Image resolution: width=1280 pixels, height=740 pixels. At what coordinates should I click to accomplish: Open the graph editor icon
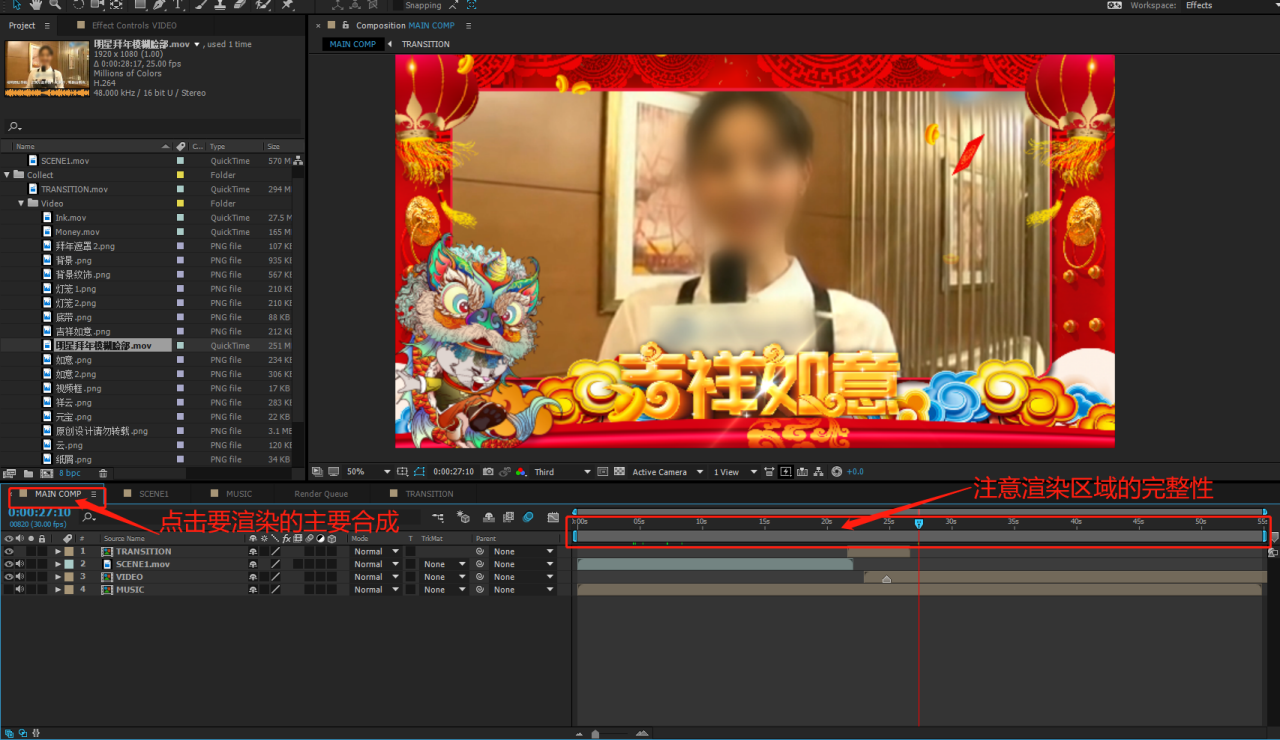pos(553,517)
